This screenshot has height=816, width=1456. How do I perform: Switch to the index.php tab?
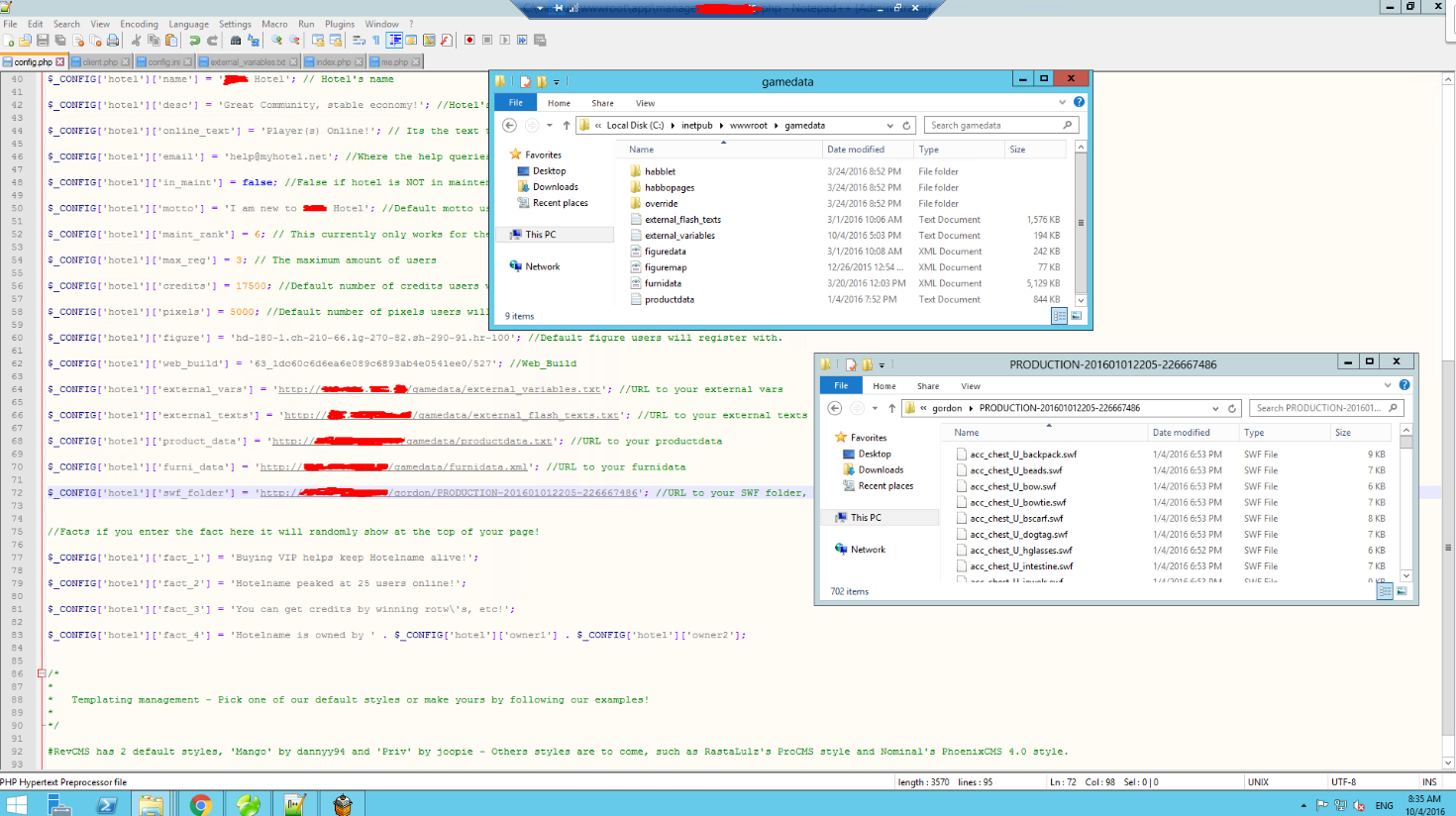pos(334,61)
